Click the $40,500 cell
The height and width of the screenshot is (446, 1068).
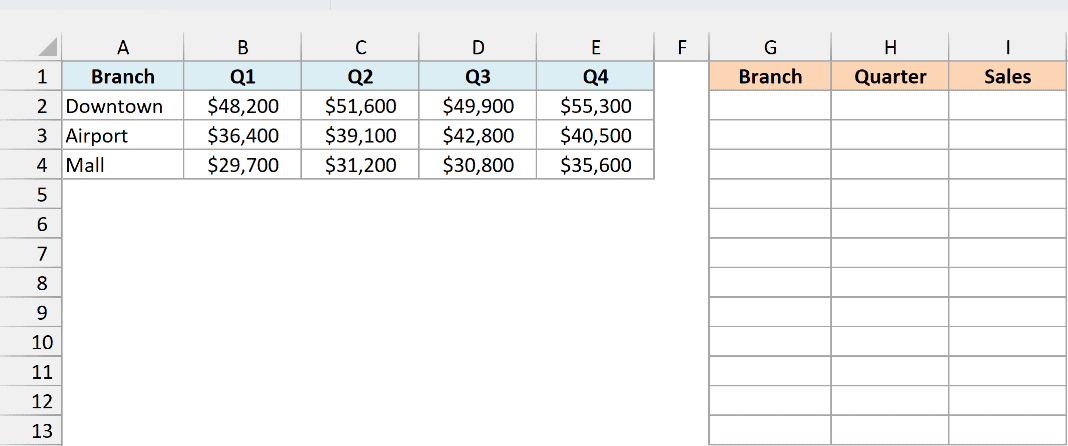click(596, 136)
